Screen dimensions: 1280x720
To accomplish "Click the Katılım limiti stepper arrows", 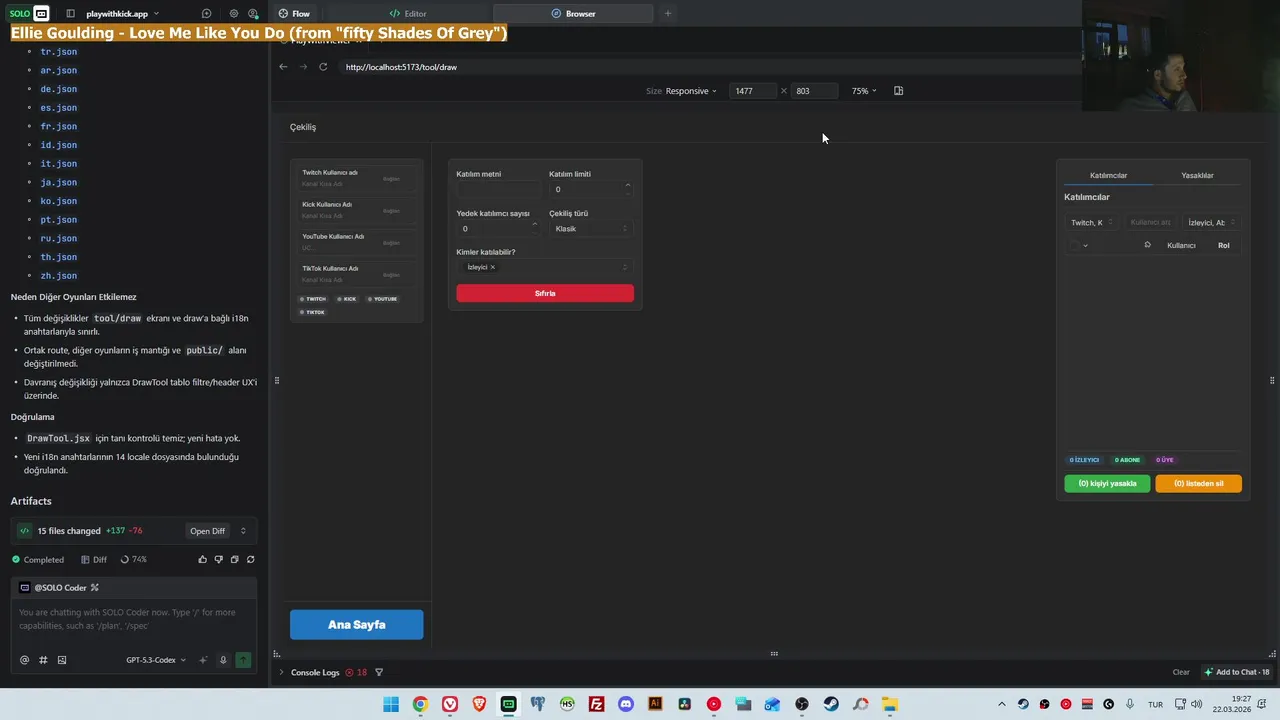I will point(628,189).
